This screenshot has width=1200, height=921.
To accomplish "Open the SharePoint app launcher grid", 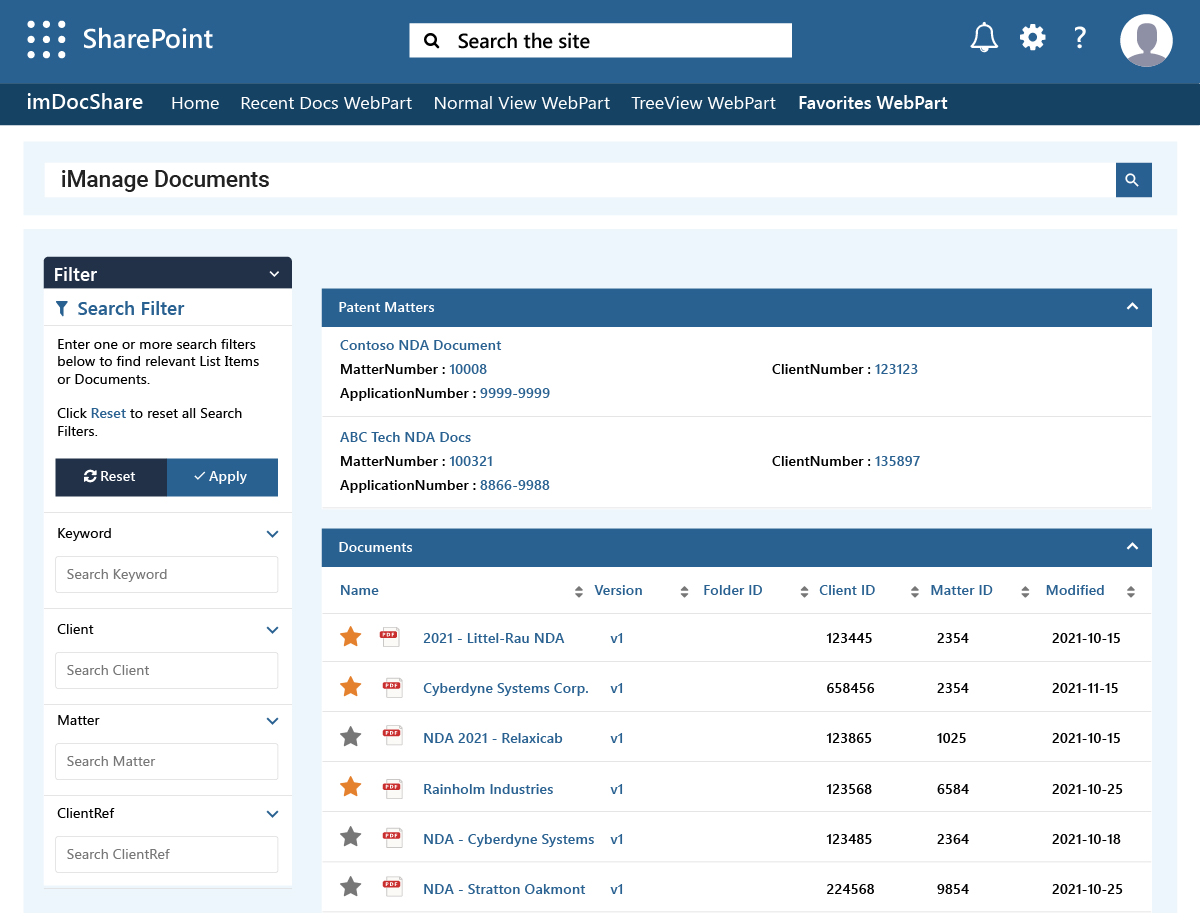I will coord(46,40).
